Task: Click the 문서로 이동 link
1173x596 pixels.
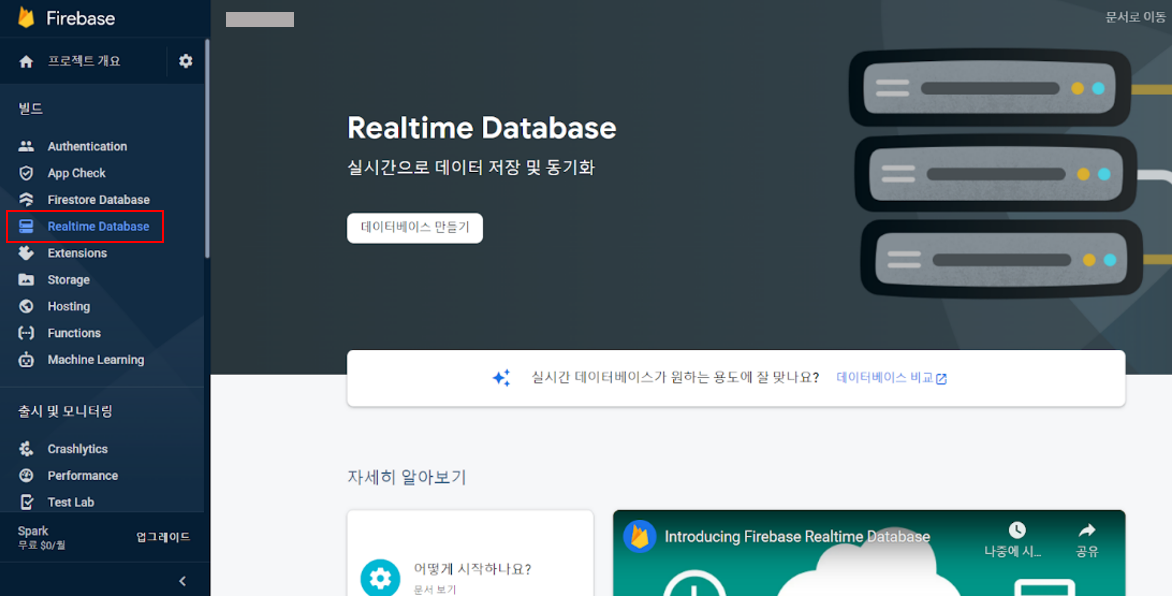Action: pos(1136,17)
